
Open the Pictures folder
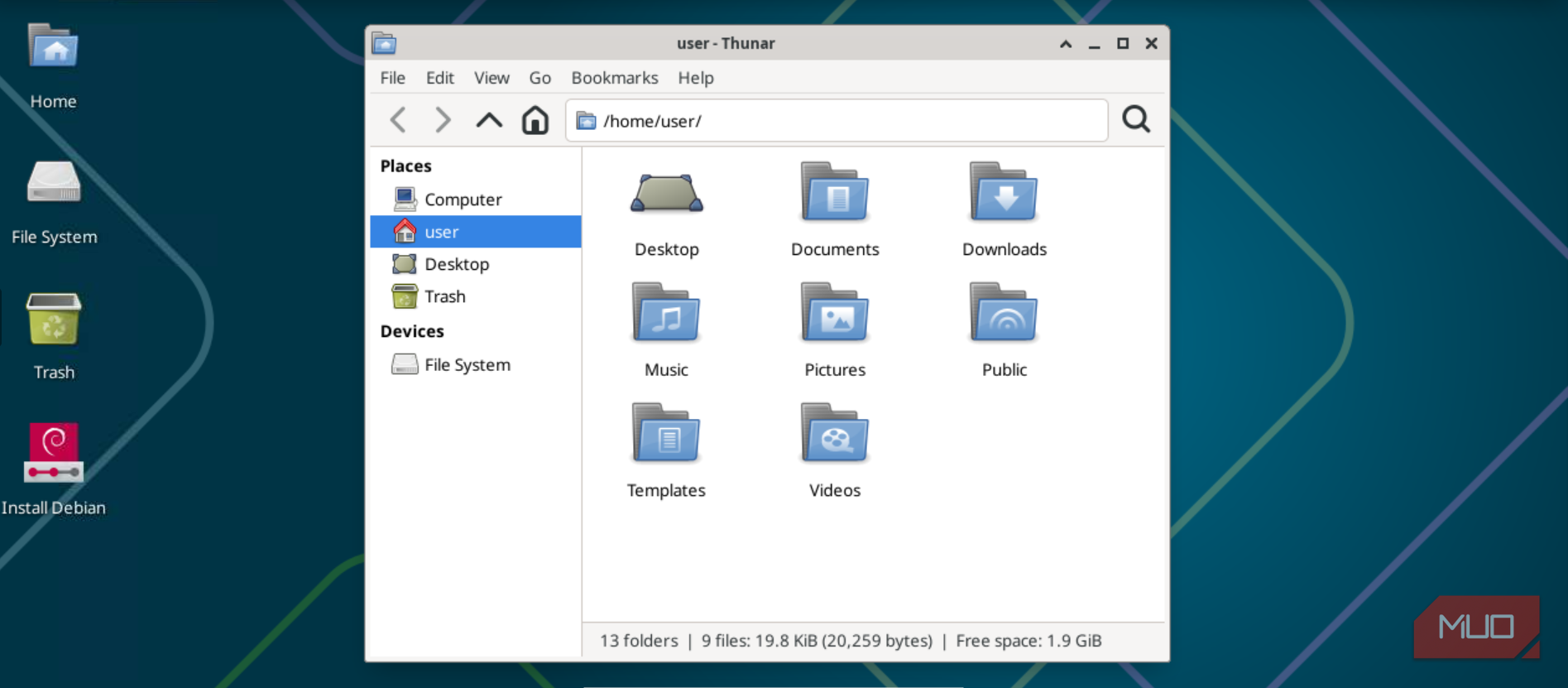point(835,330)
